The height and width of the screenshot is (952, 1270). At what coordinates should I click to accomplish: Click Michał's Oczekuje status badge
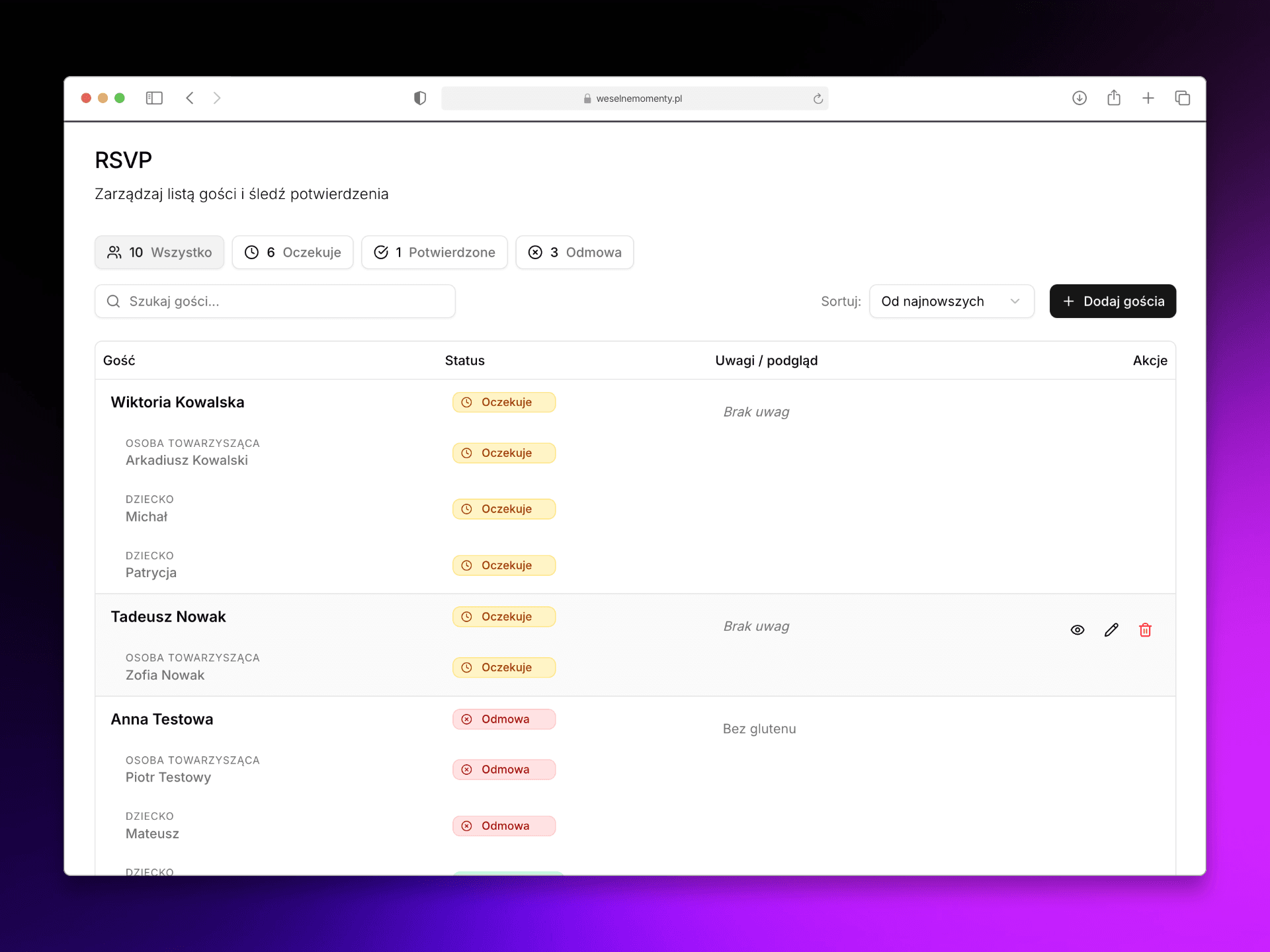tap(504, 509)
